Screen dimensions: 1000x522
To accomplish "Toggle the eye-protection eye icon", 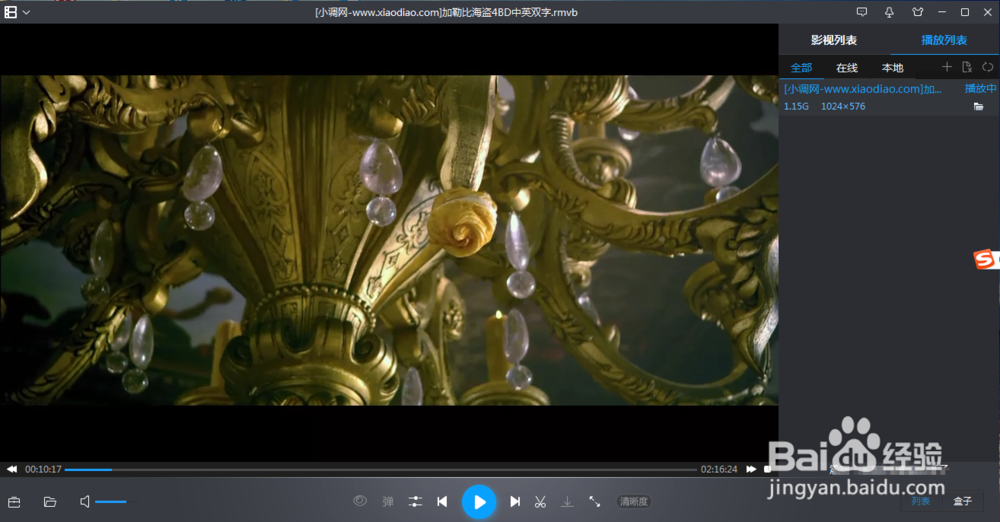I will [360, 501].
